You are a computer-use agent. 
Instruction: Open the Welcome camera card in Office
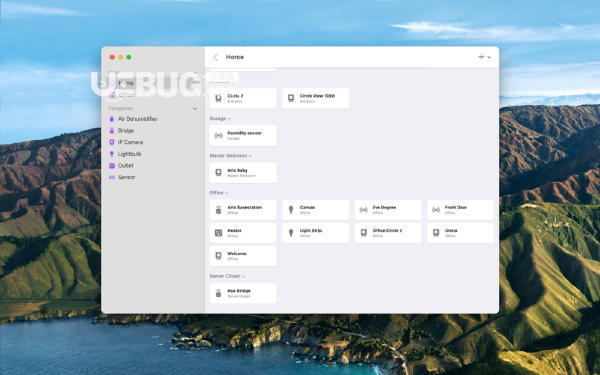point(243,256)
